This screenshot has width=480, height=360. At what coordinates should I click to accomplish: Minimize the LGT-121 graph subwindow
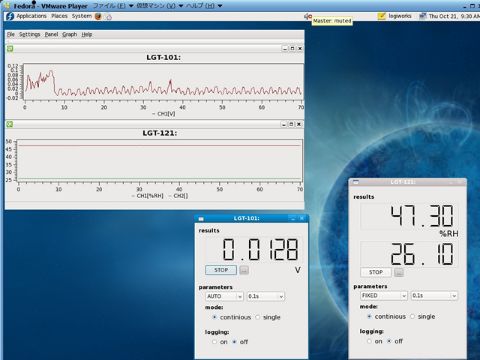[284, 124]
